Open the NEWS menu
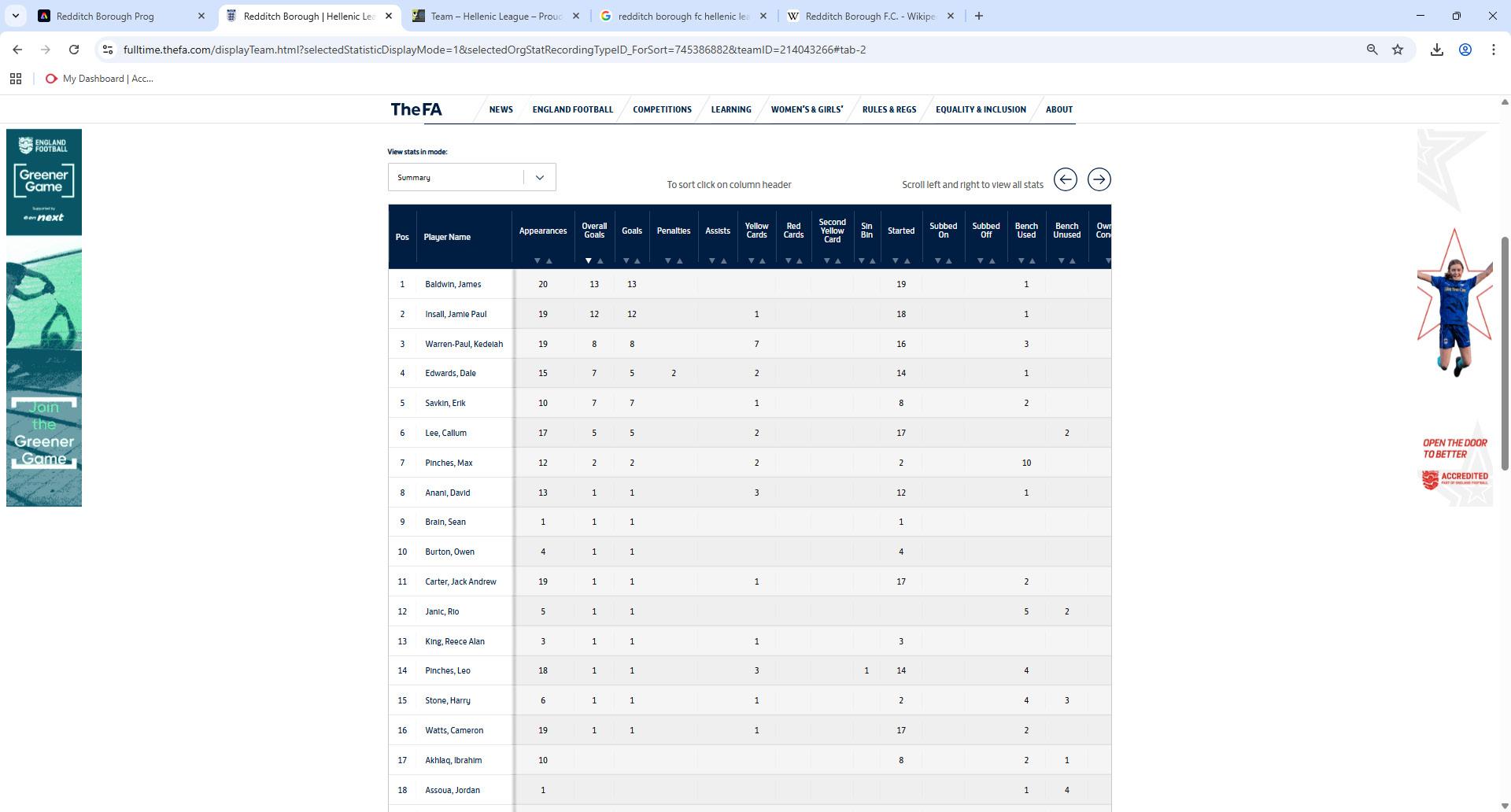This screenshot has height=812, width=1511. click(x=501, y=109)
